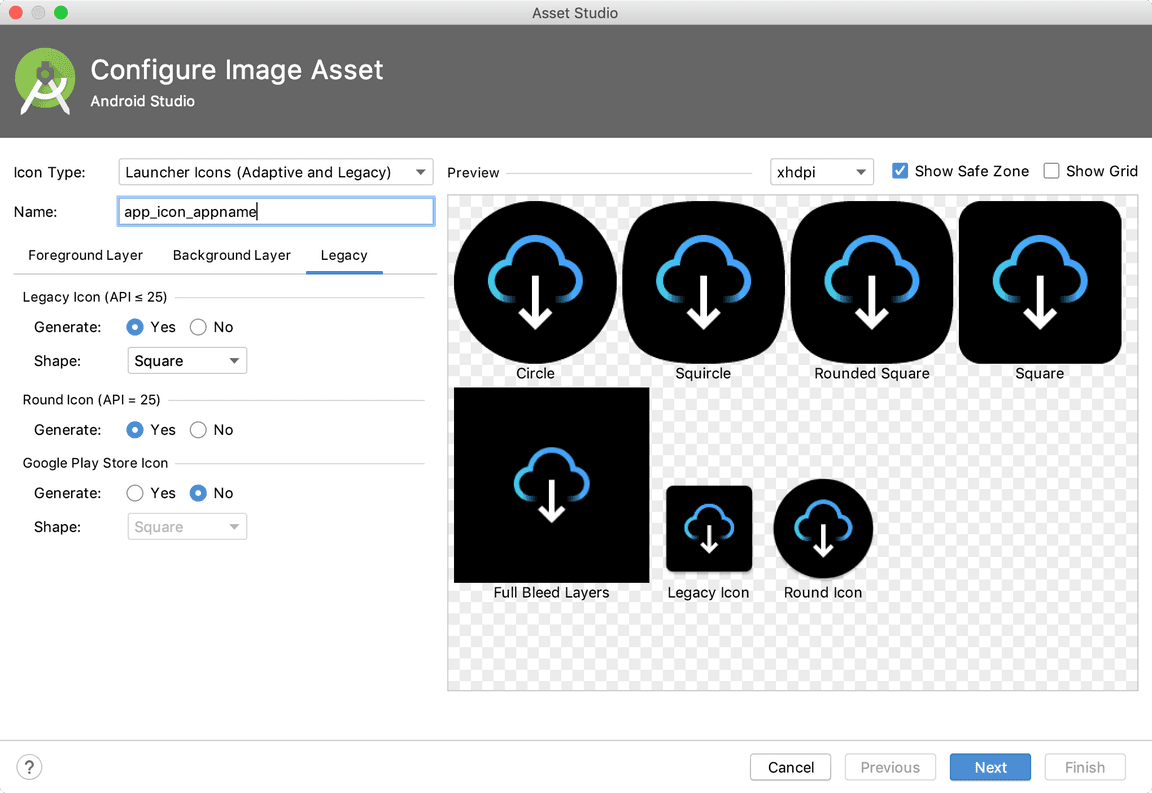Click the Next button
1152x793 pixels.
tap(990, 767)
